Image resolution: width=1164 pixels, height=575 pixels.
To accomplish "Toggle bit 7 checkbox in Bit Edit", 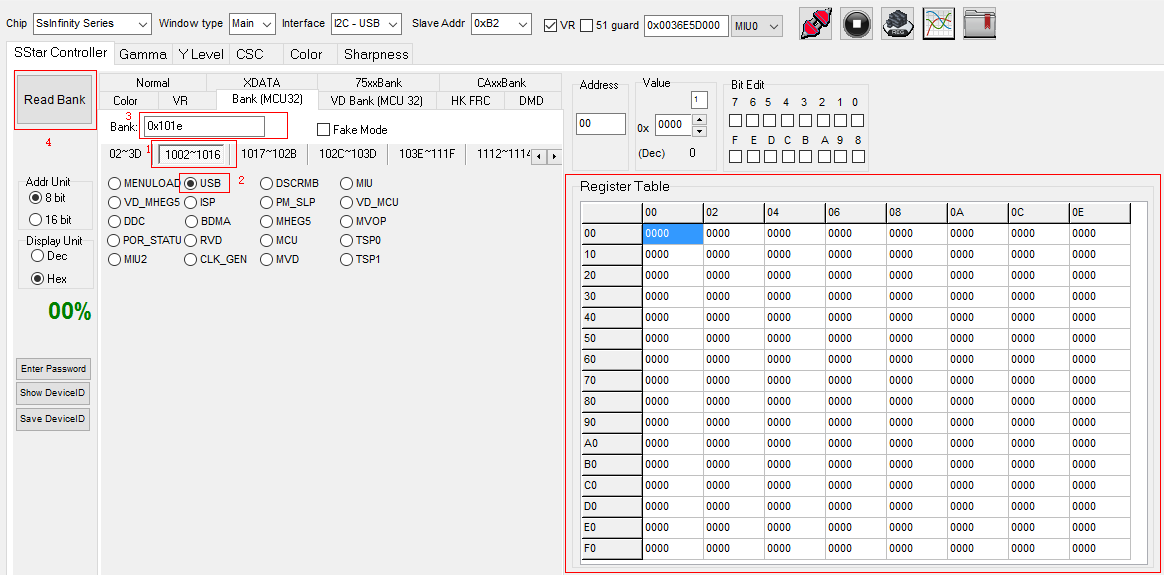I will pyautogui.click(x=735, y=120).
